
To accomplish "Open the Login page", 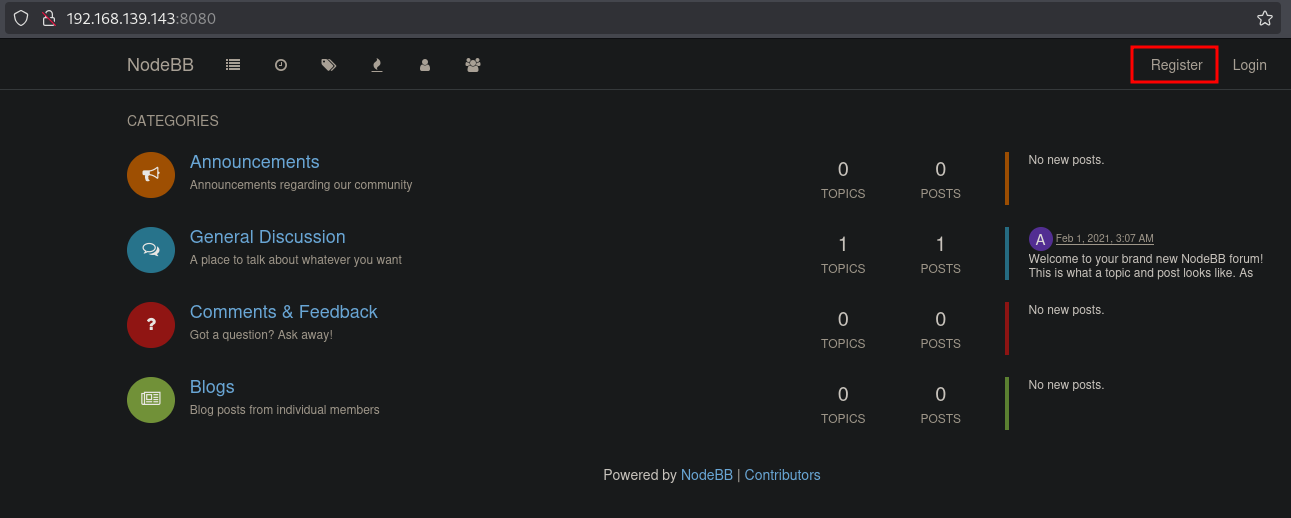I will (1249, 65).
